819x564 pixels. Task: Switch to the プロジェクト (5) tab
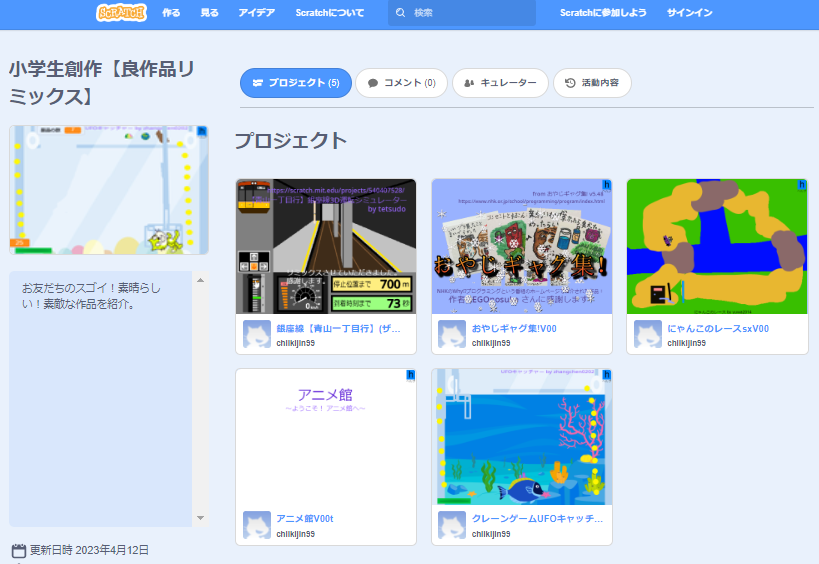(x=296, y=83)
